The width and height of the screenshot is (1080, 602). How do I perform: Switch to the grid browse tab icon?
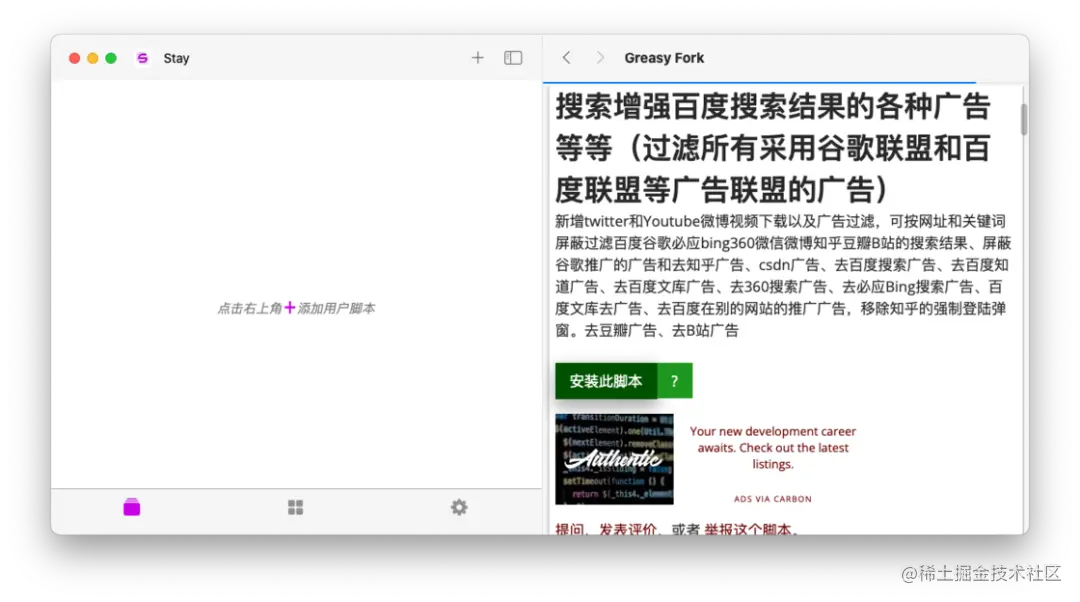point(295,507)
